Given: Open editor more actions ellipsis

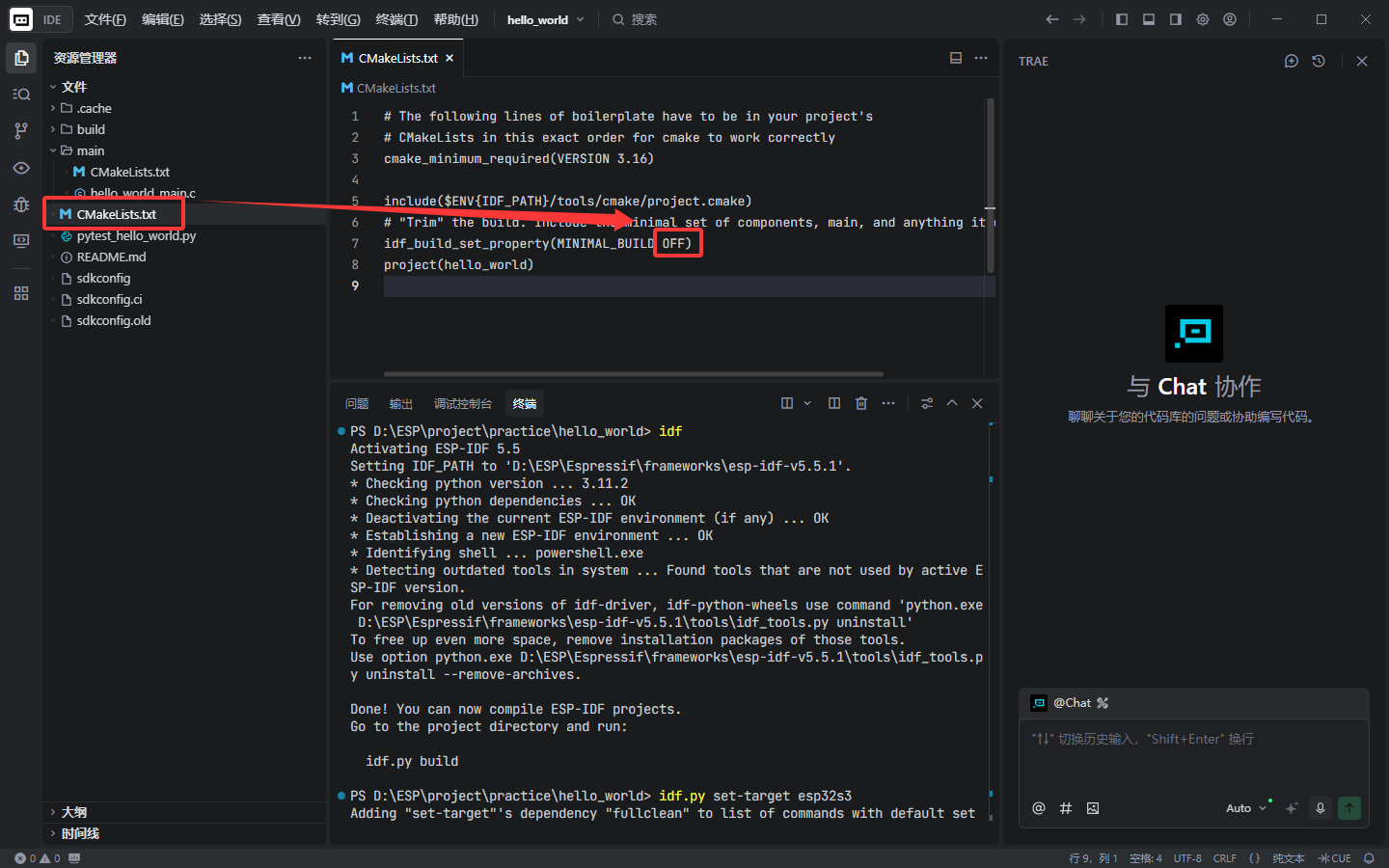Looking at the screenshot, I should click(981, 58).
